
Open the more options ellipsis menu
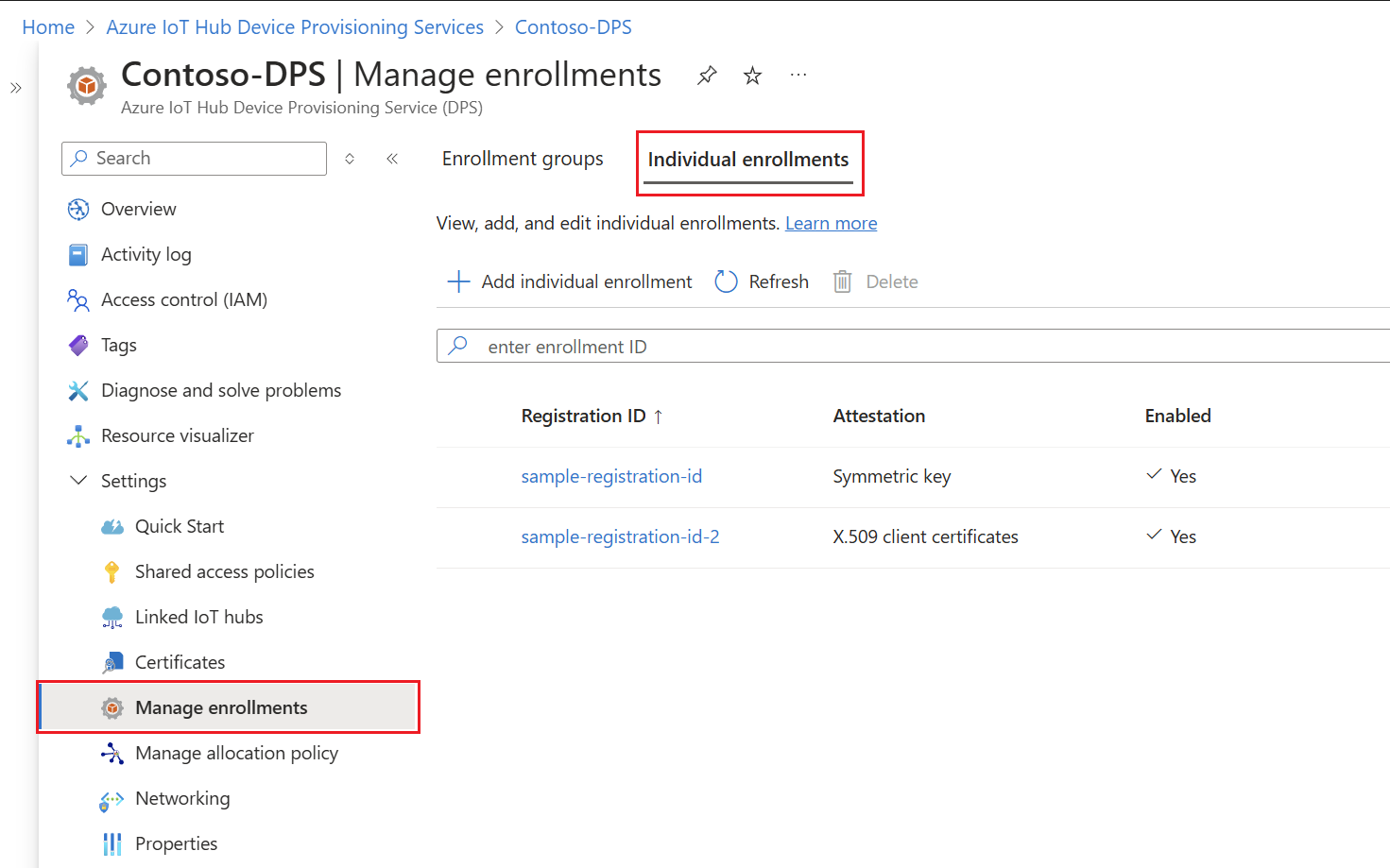point(798,75)
